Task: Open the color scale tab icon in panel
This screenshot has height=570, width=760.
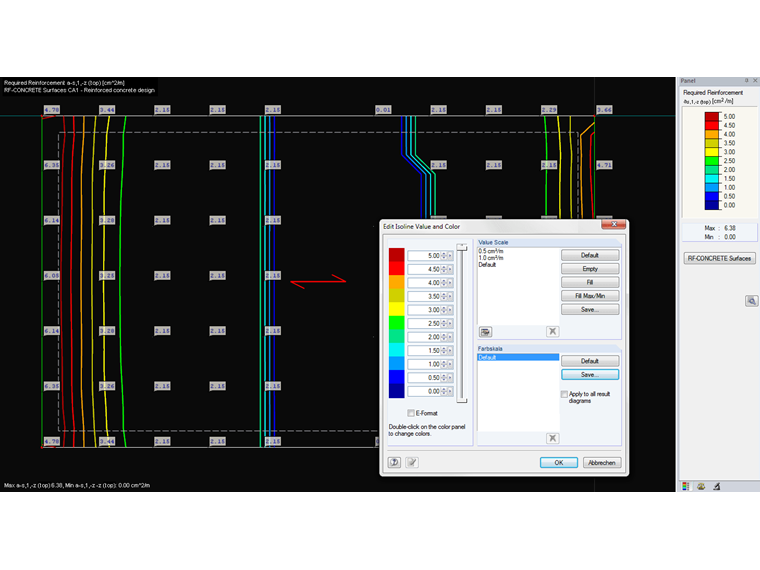Action: tap(685, 486)
